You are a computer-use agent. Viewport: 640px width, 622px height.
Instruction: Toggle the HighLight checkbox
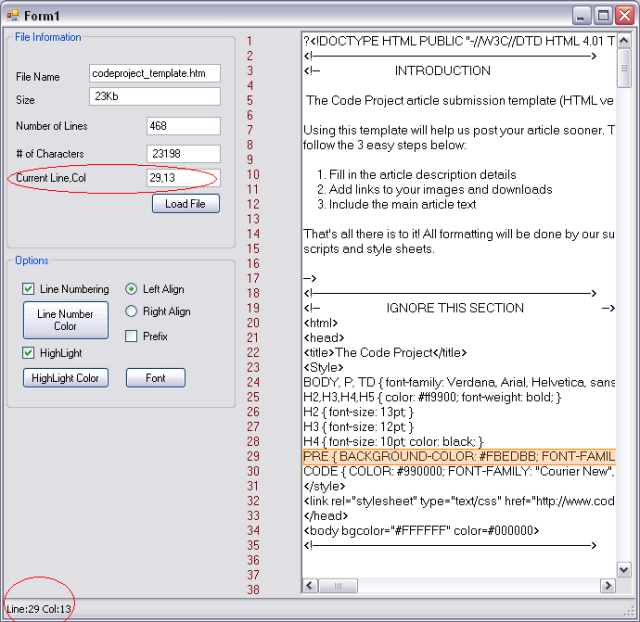pyautogui.click(x=28, y=353)
